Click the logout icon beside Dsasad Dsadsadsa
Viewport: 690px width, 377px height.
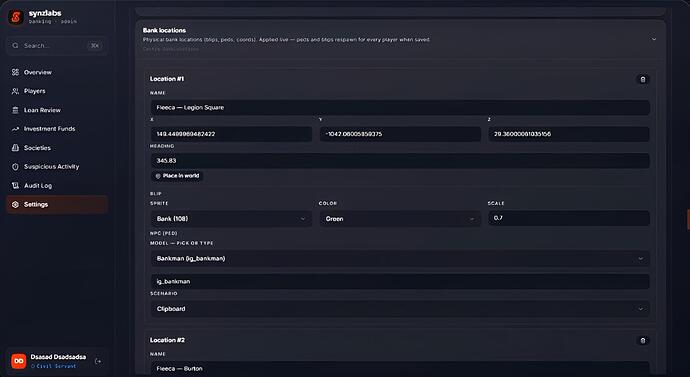coord(98,361)
